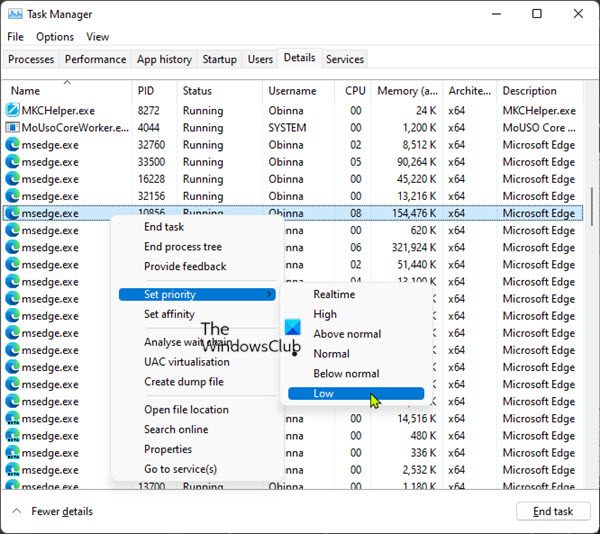
Task: Click Edge icon of PID 32760 row
Action: pos(13,145)
